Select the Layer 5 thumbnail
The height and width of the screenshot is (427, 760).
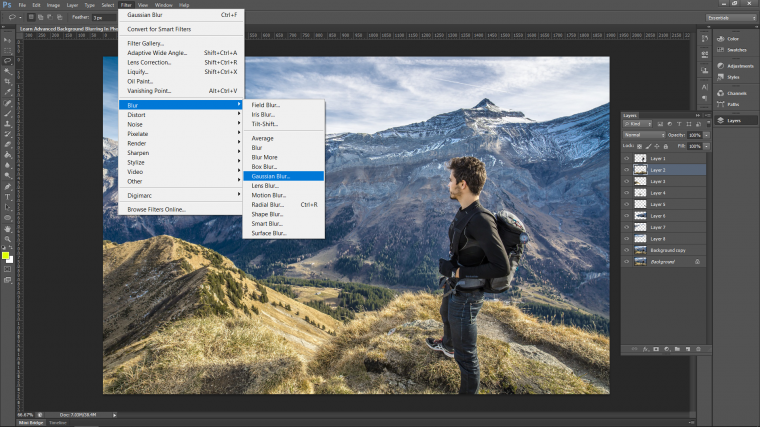[x=640, y=205]
